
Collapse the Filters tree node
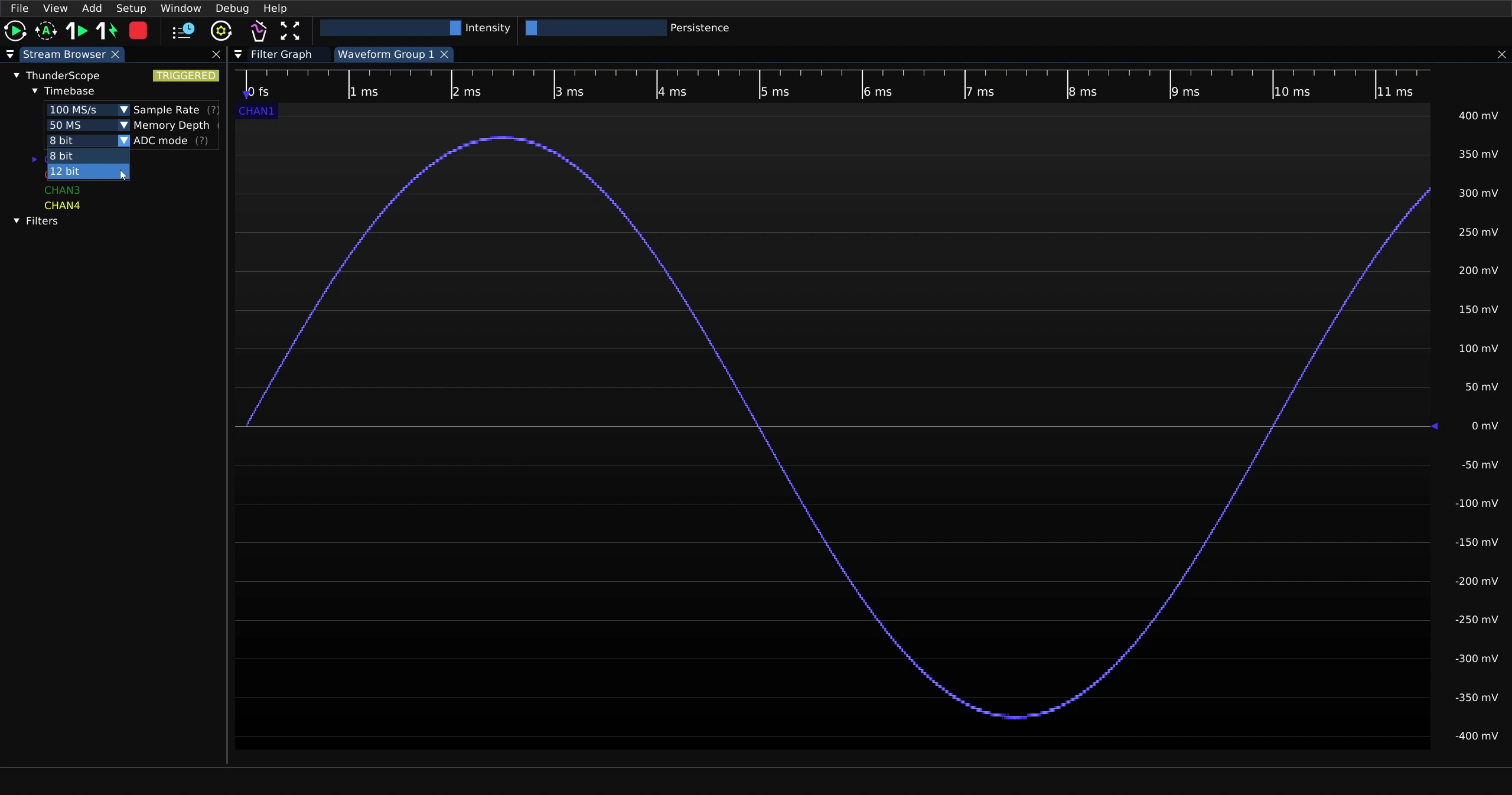coord(17,221)
